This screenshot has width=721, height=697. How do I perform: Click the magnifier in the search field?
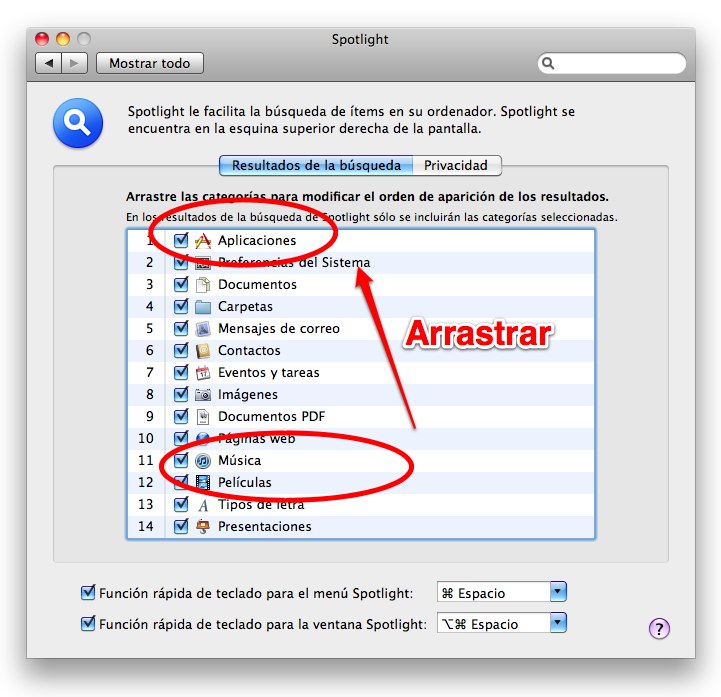(x=548, y=63)
